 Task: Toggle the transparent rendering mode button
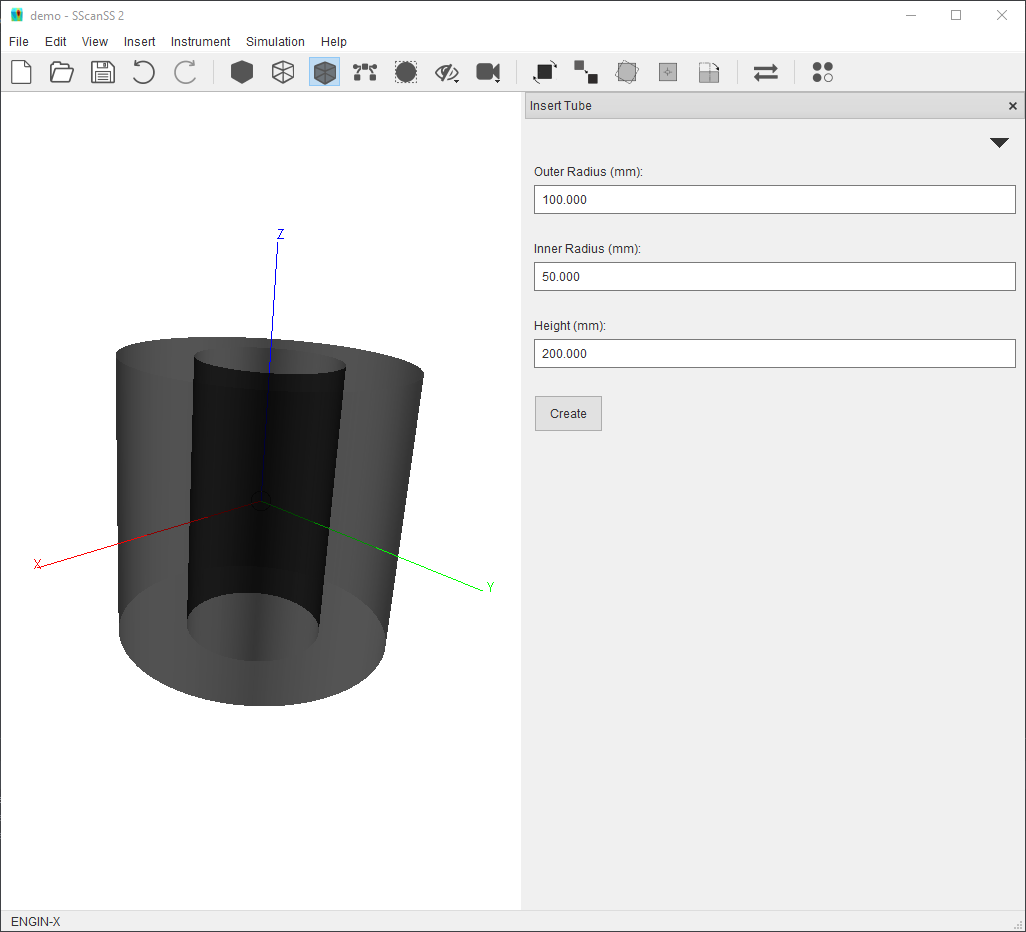tap(324, 72)
